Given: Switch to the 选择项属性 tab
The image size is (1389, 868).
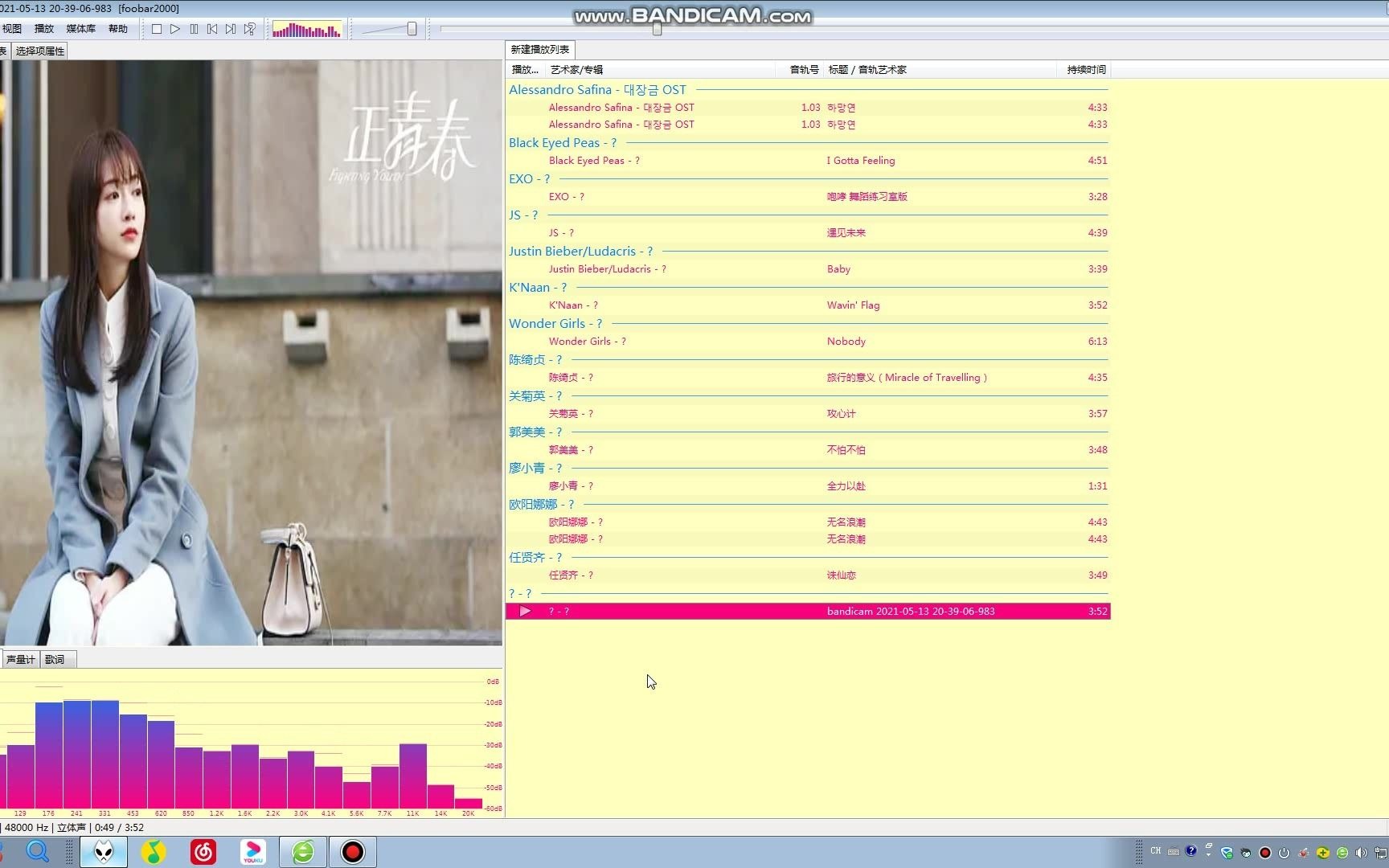Looking at the screenshot, I should coord(40,51).
